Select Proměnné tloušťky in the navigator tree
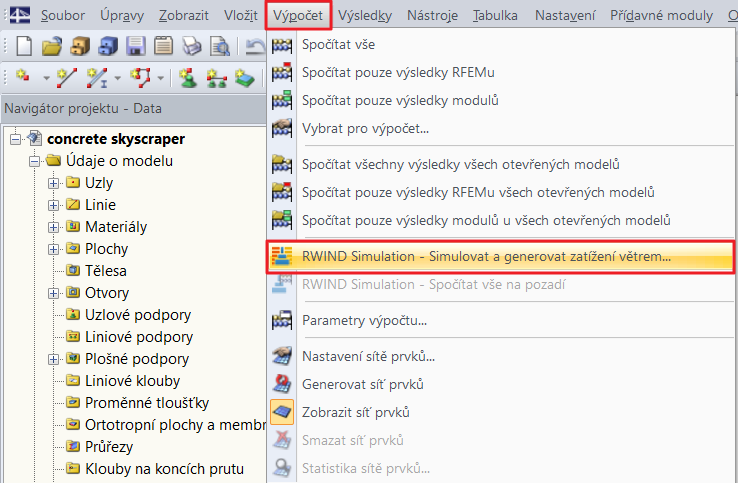The width and height of the screenshot is (738, 483). click(x=147, y=403)
